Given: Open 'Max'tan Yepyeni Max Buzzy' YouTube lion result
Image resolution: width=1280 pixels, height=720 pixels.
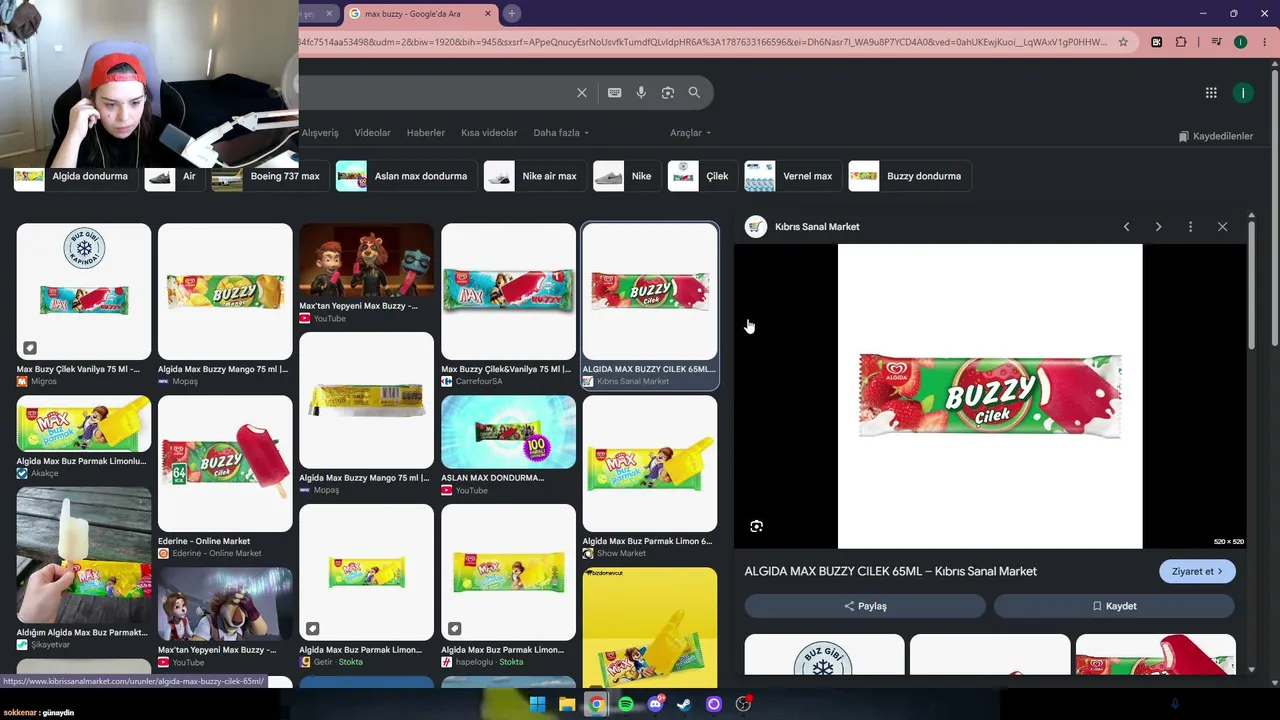Looking at the screenshot, I should (x=366, y=273).
